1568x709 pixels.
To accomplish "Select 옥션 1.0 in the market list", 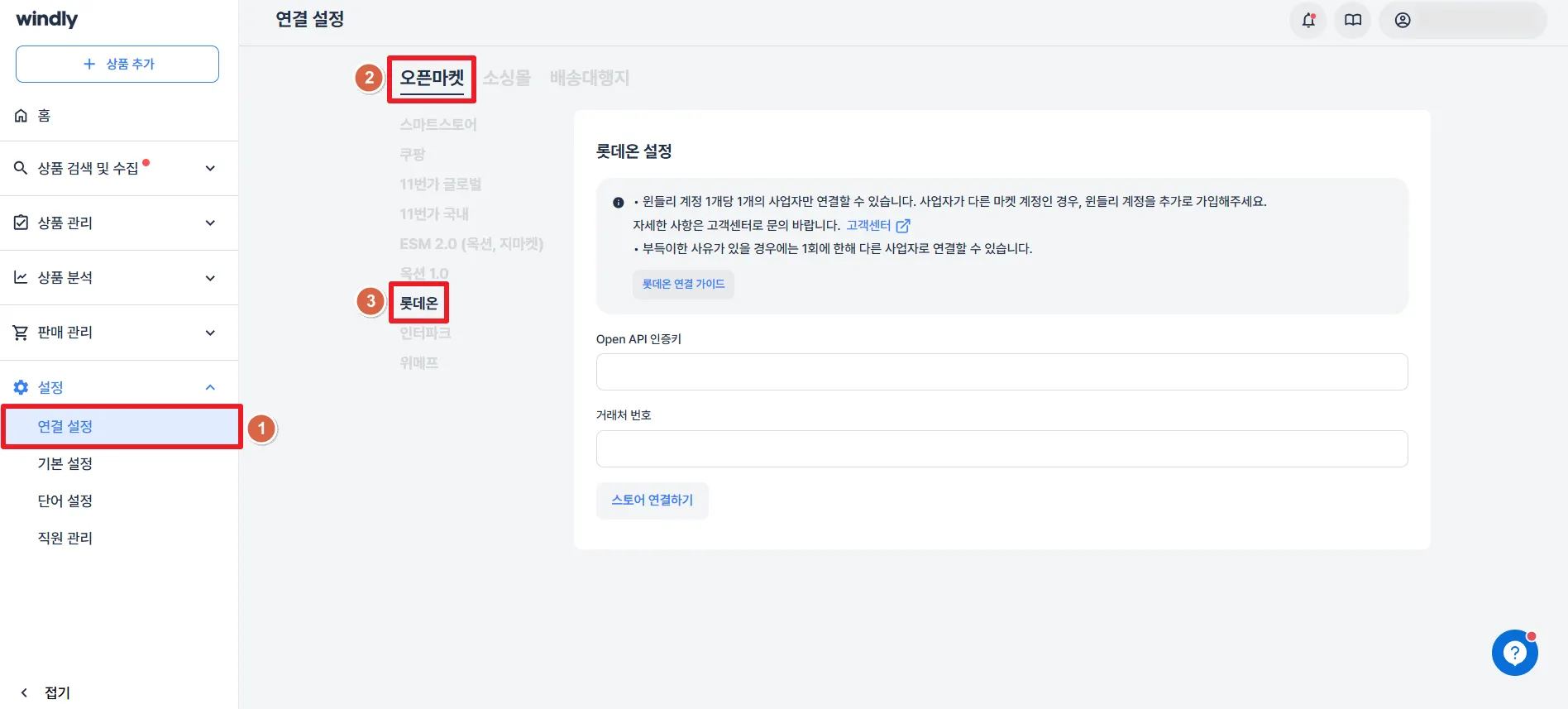I will pos(424,273).
